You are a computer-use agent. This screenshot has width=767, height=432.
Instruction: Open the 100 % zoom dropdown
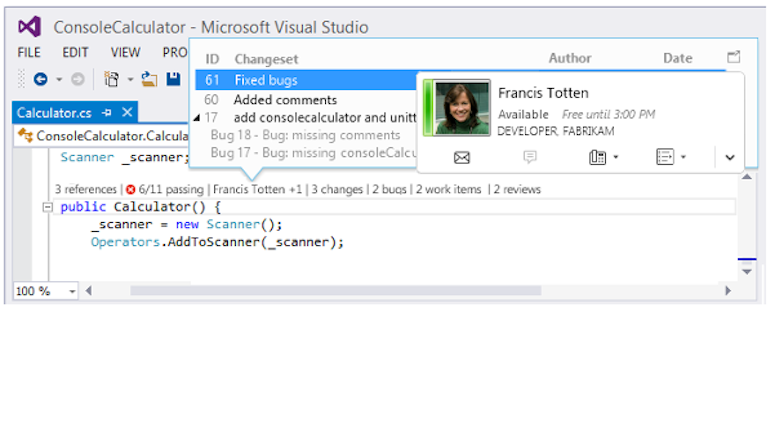coord(72,292)
